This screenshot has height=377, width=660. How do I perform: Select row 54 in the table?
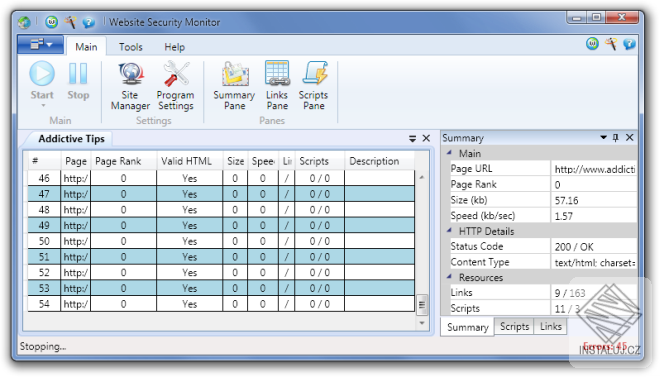point(221,304)
